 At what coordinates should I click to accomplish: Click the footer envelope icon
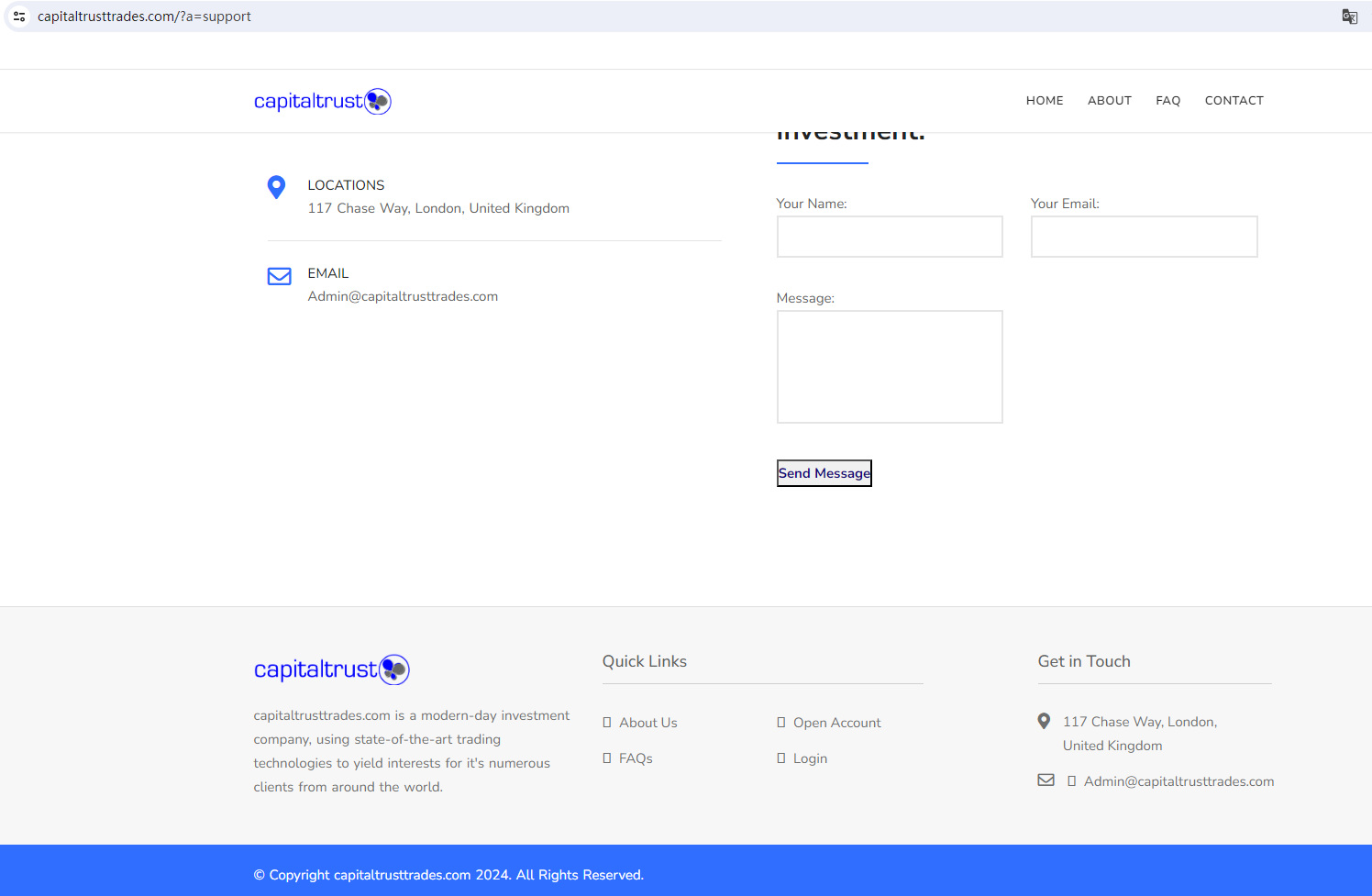pos(1046,780)
